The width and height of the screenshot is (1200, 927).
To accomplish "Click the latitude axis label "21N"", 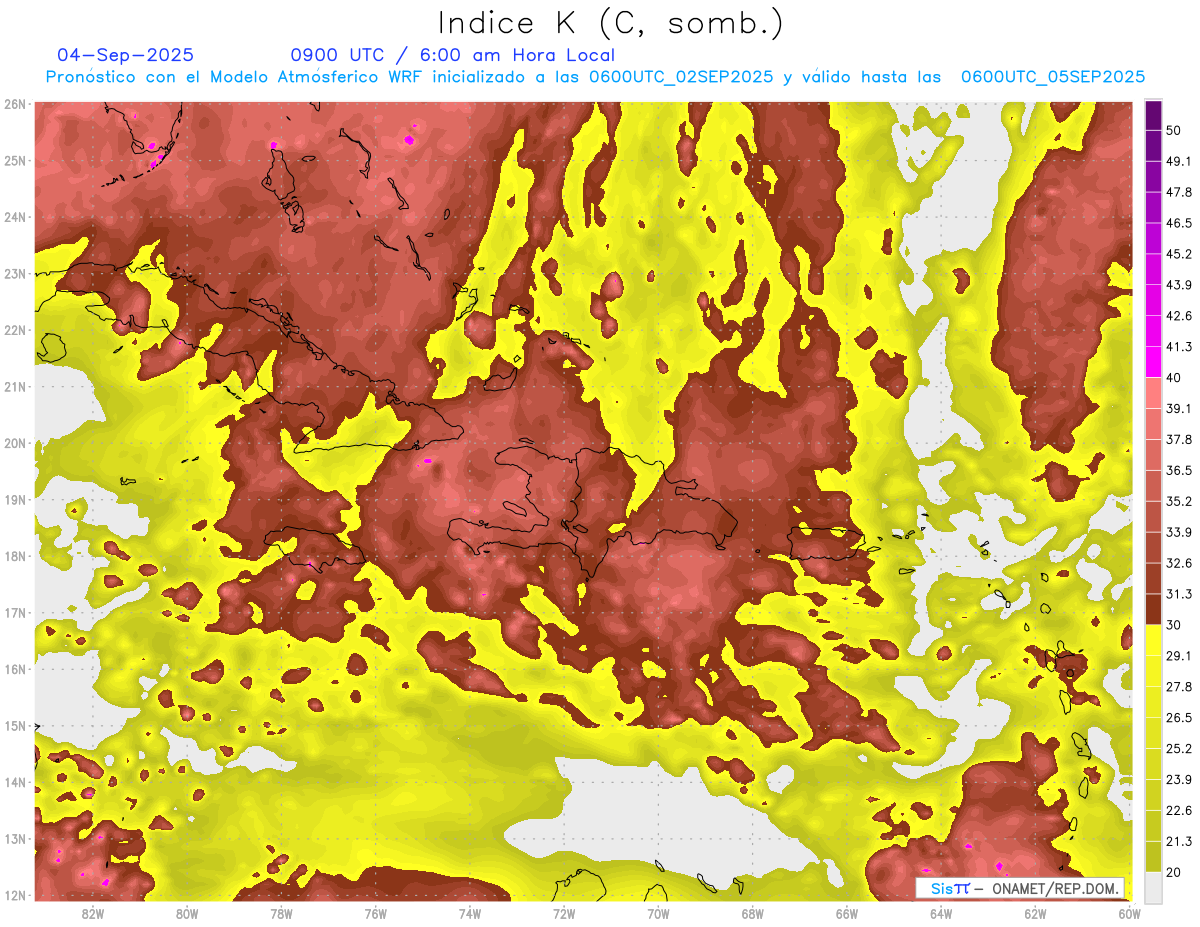I will (14, 387).
